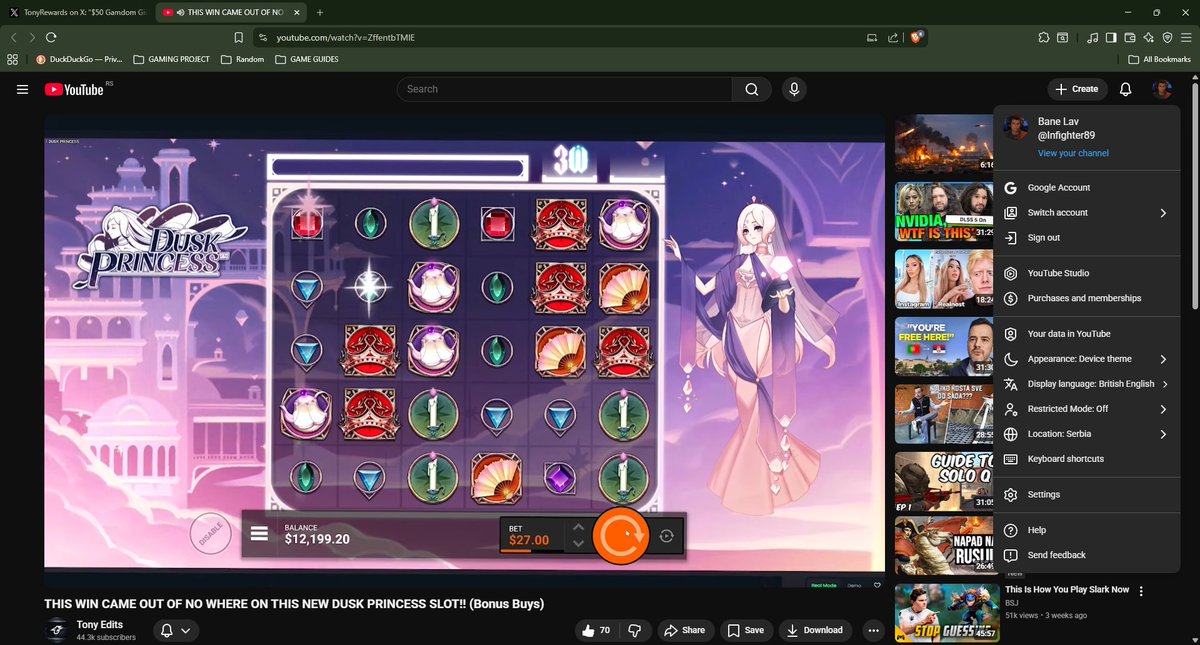Open the Brave VPN shield icon

[x=1167, y=37]
